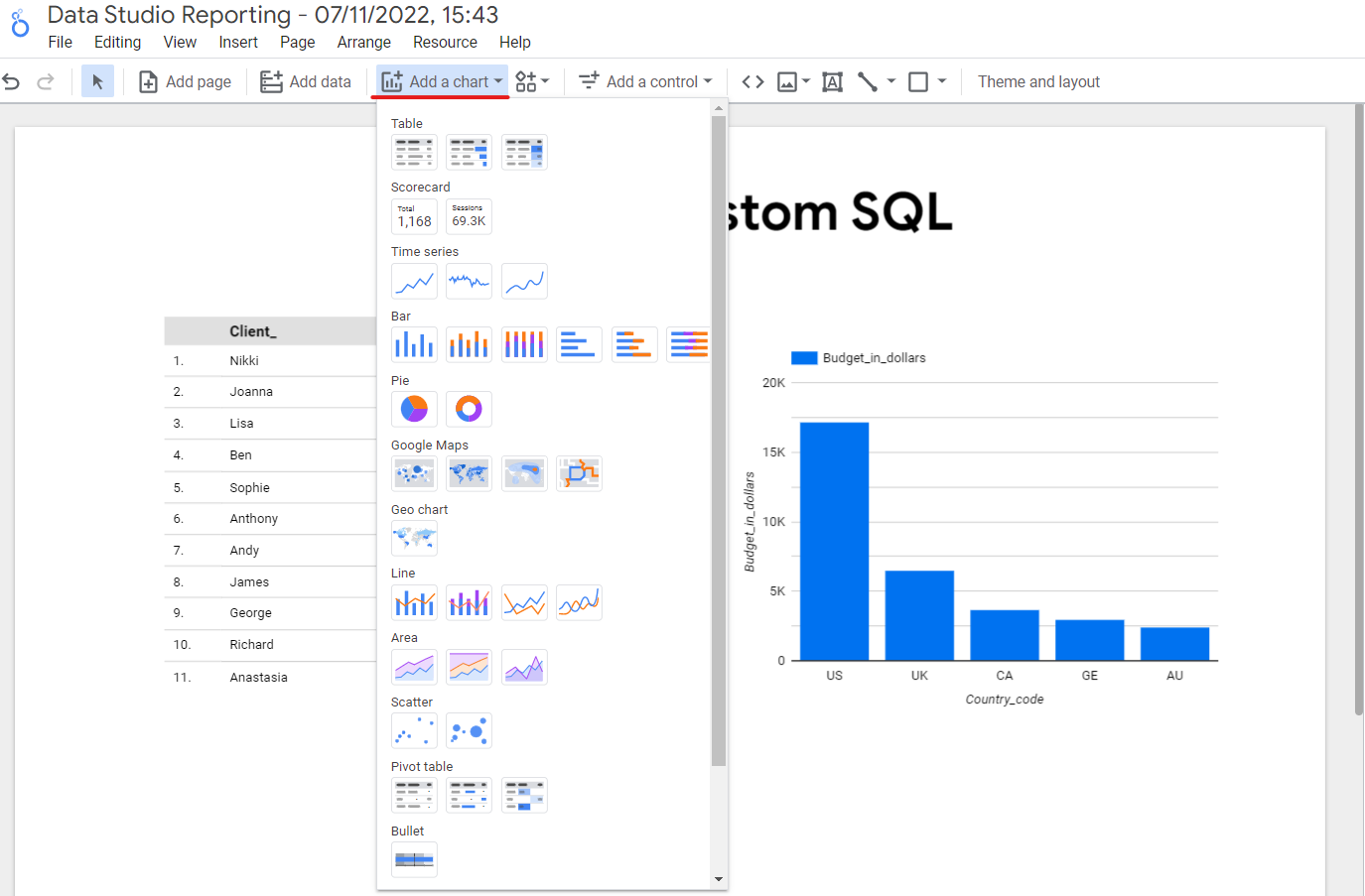Insert a 100% stacked column chart

pyautogui.click(x=524, y=344)
